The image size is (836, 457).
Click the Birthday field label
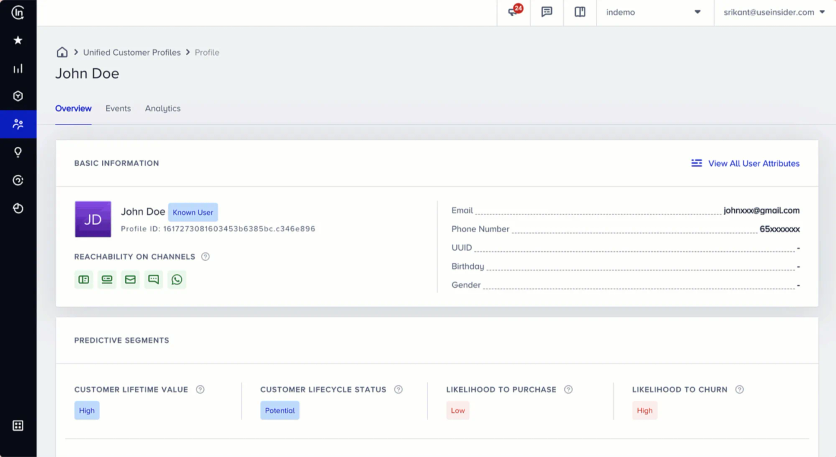[468, 266]
